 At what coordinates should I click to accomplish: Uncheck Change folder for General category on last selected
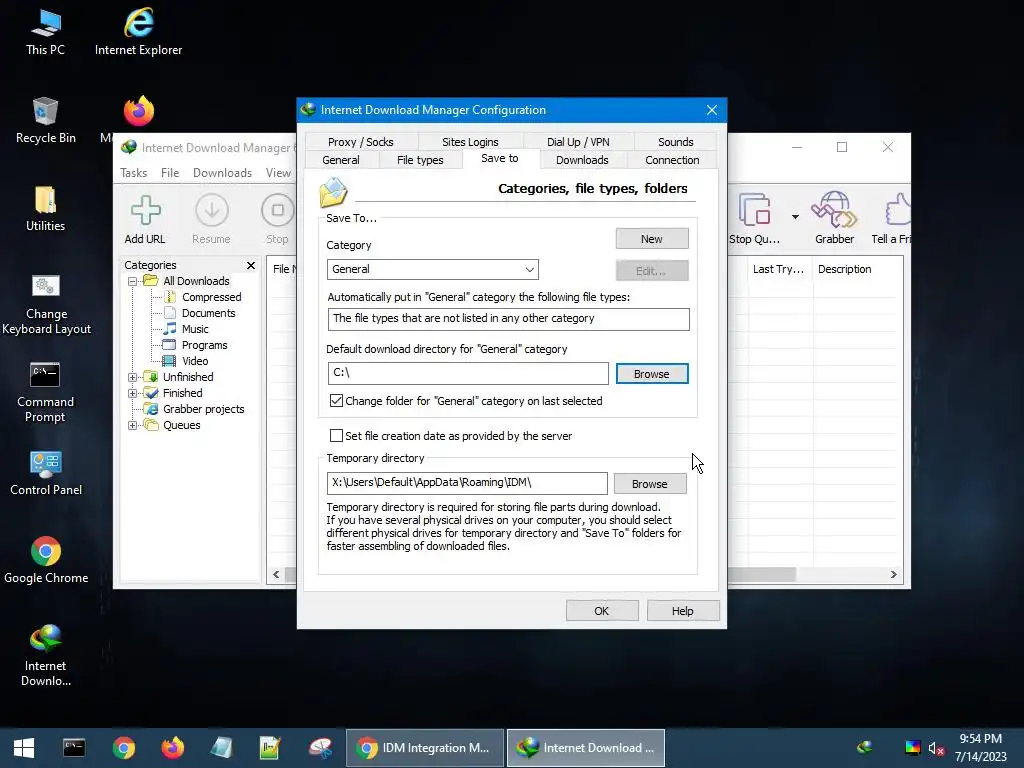336,401
